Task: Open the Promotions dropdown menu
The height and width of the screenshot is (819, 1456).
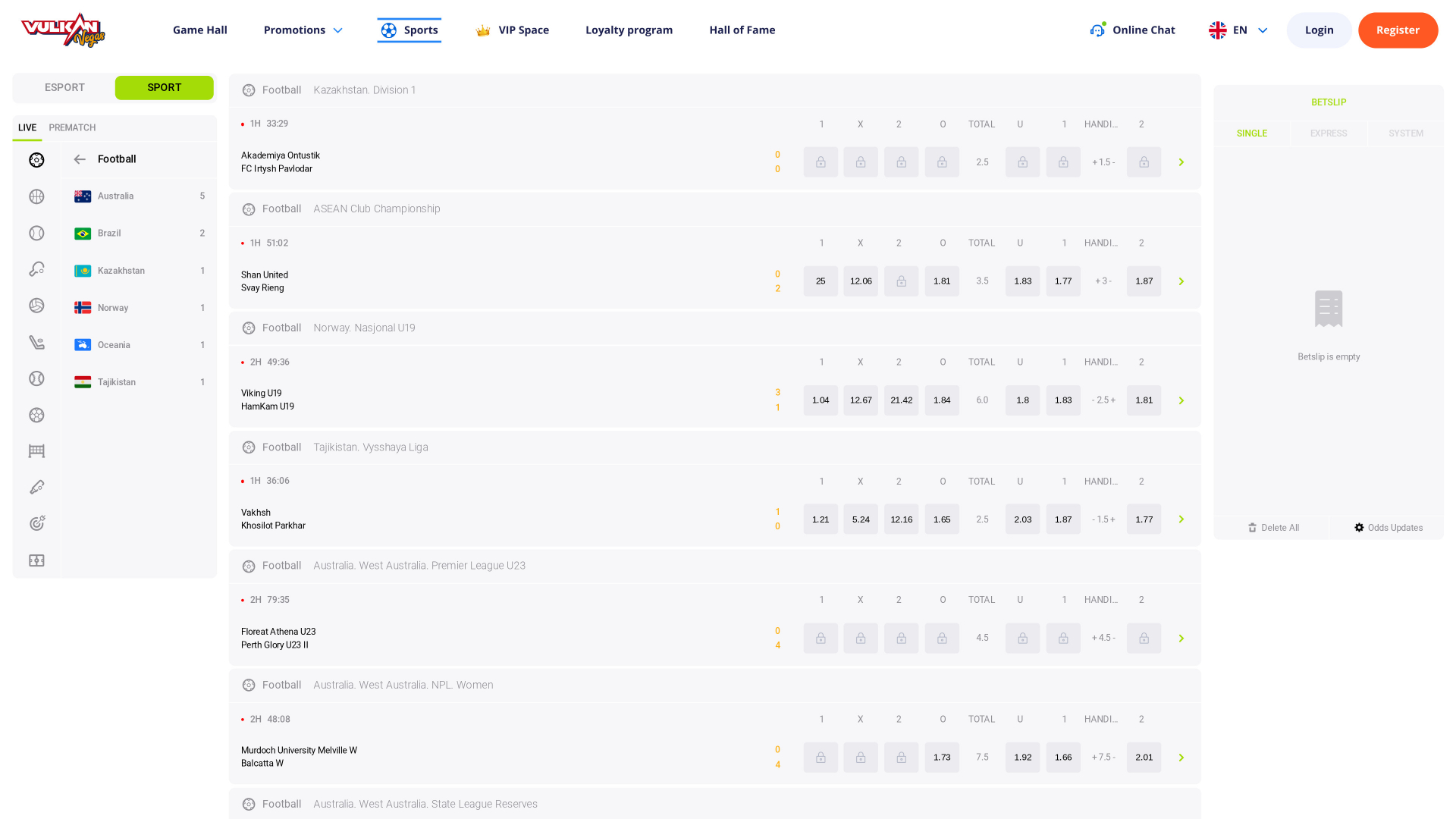Action: (x=303, y=30)
